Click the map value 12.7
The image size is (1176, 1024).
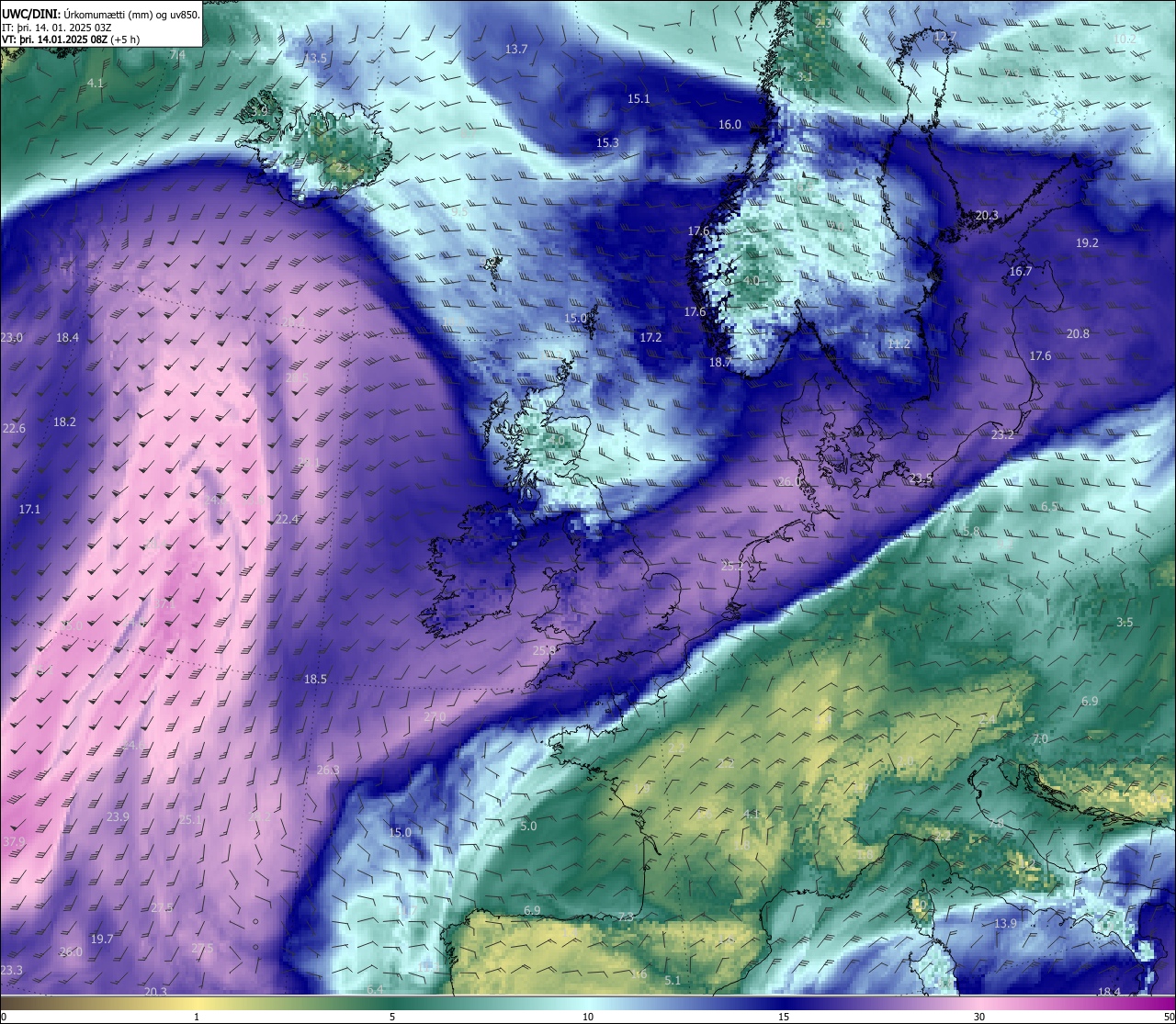pos(944,37)
